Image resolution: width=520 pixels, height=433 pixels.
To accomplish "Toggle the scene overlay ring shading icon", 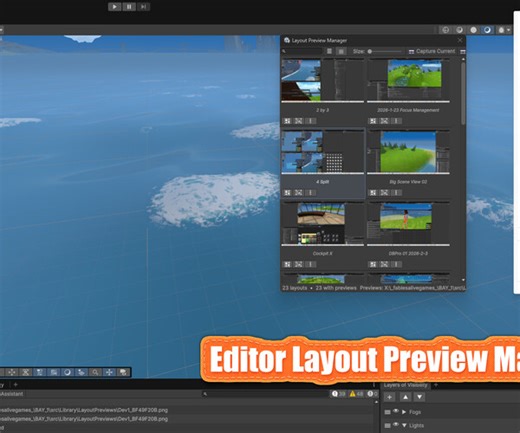I will coord(68,372).
